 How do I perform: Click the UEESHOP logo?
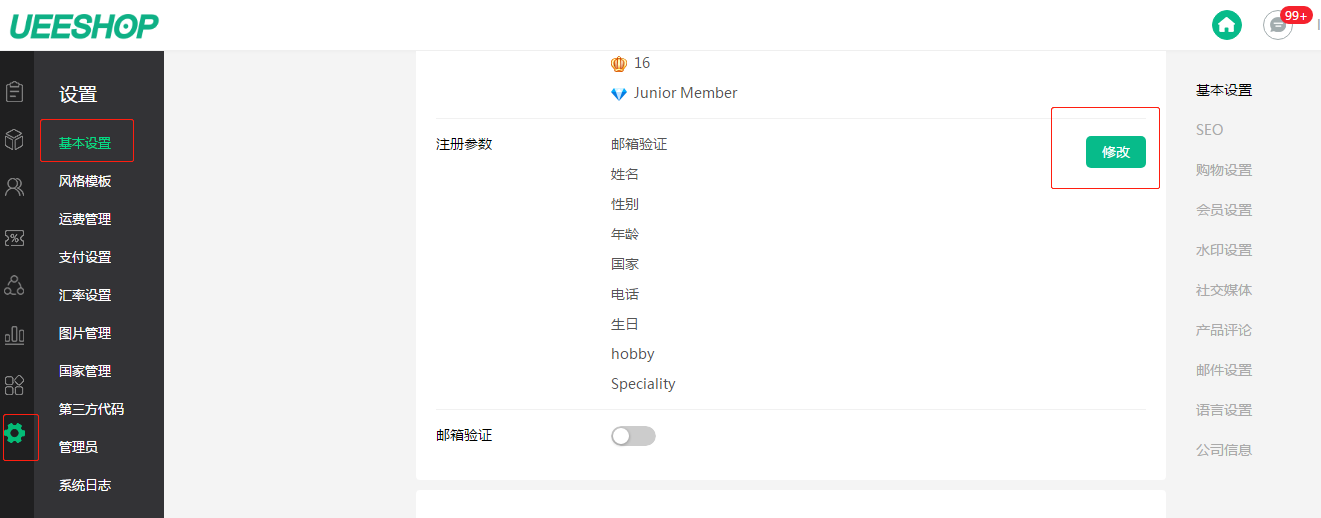tap(84, 26)
